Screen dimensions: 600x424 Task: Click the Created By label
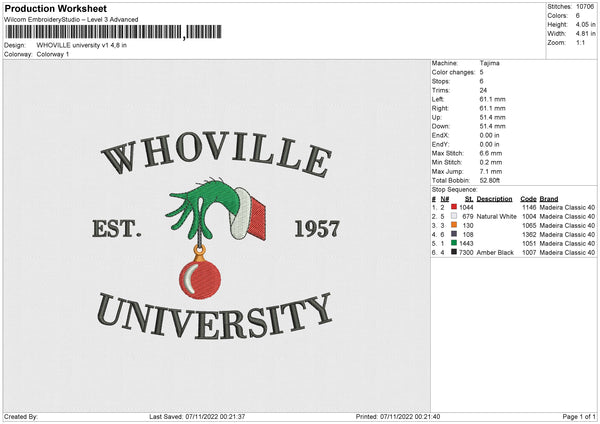21,416
